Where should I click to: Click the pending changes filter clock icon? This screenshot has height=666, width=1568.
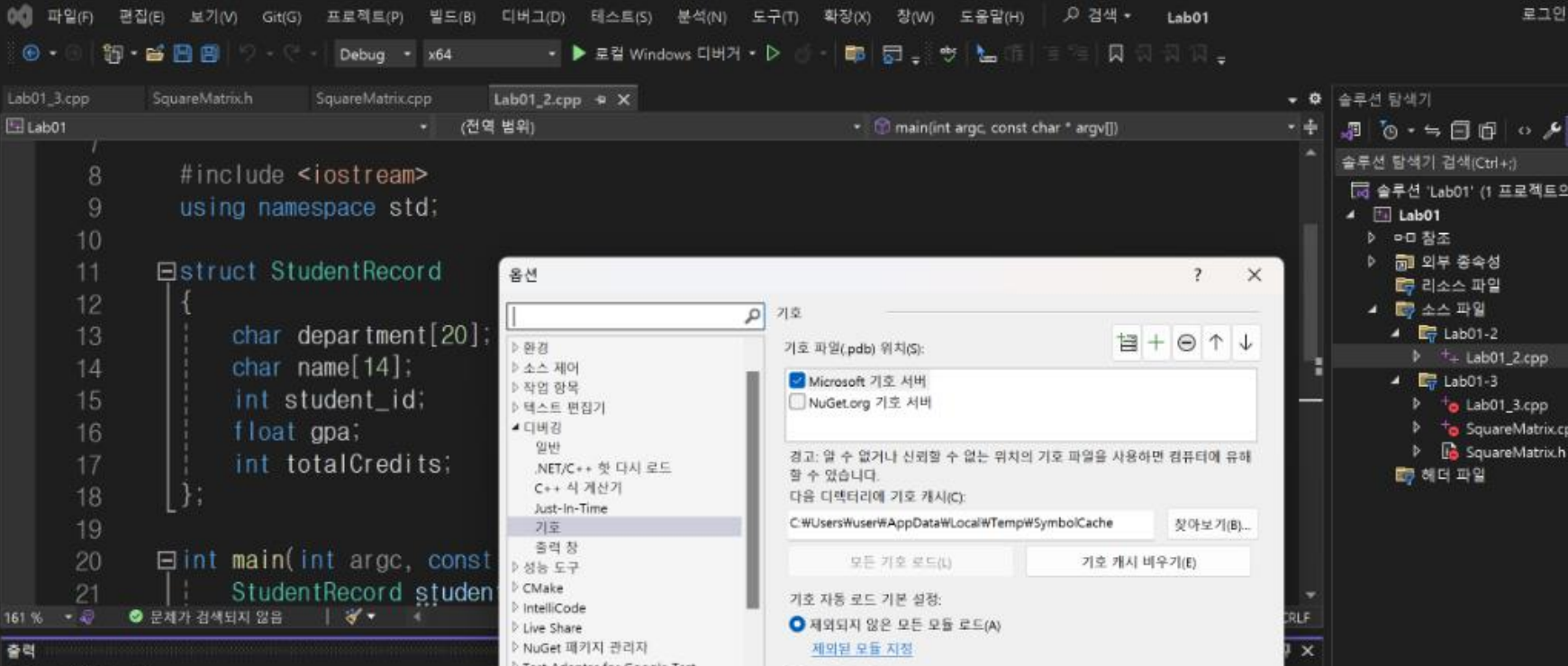point(1390,131)
